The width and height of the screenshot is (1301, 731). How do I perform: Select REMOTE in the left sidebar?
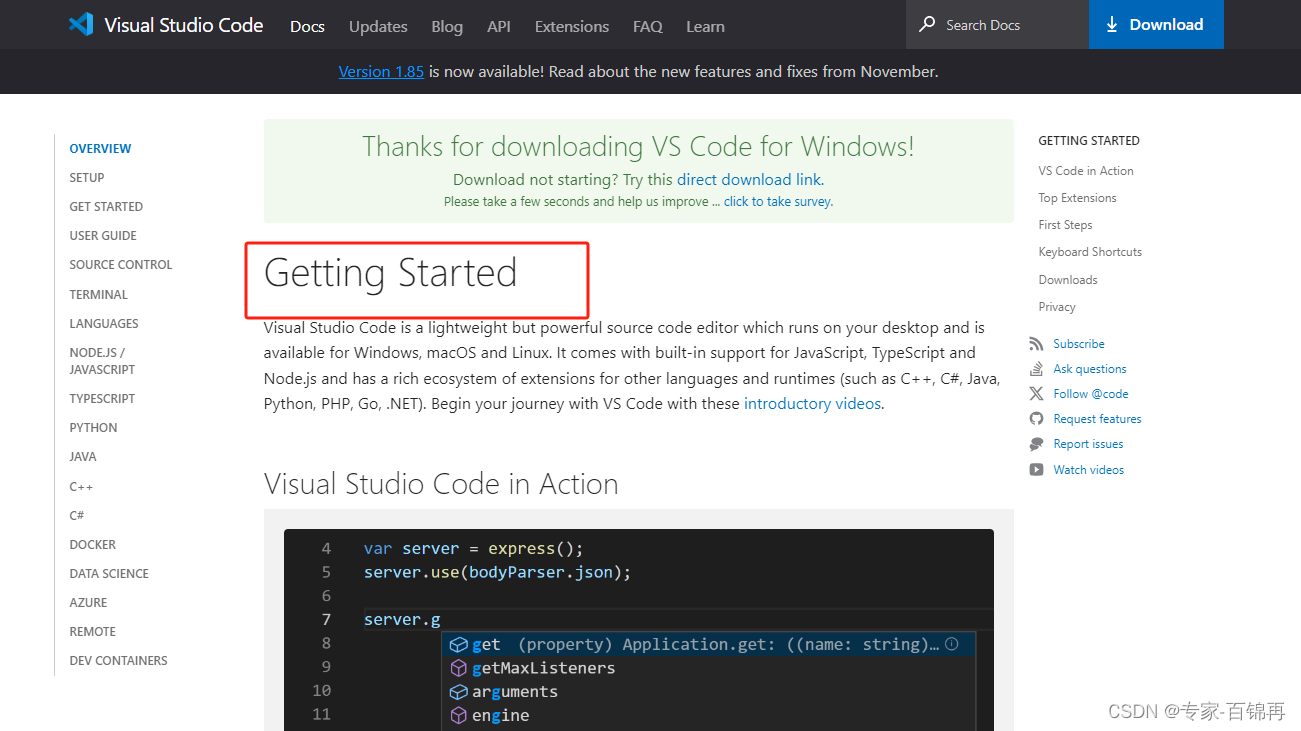[92, 631]
